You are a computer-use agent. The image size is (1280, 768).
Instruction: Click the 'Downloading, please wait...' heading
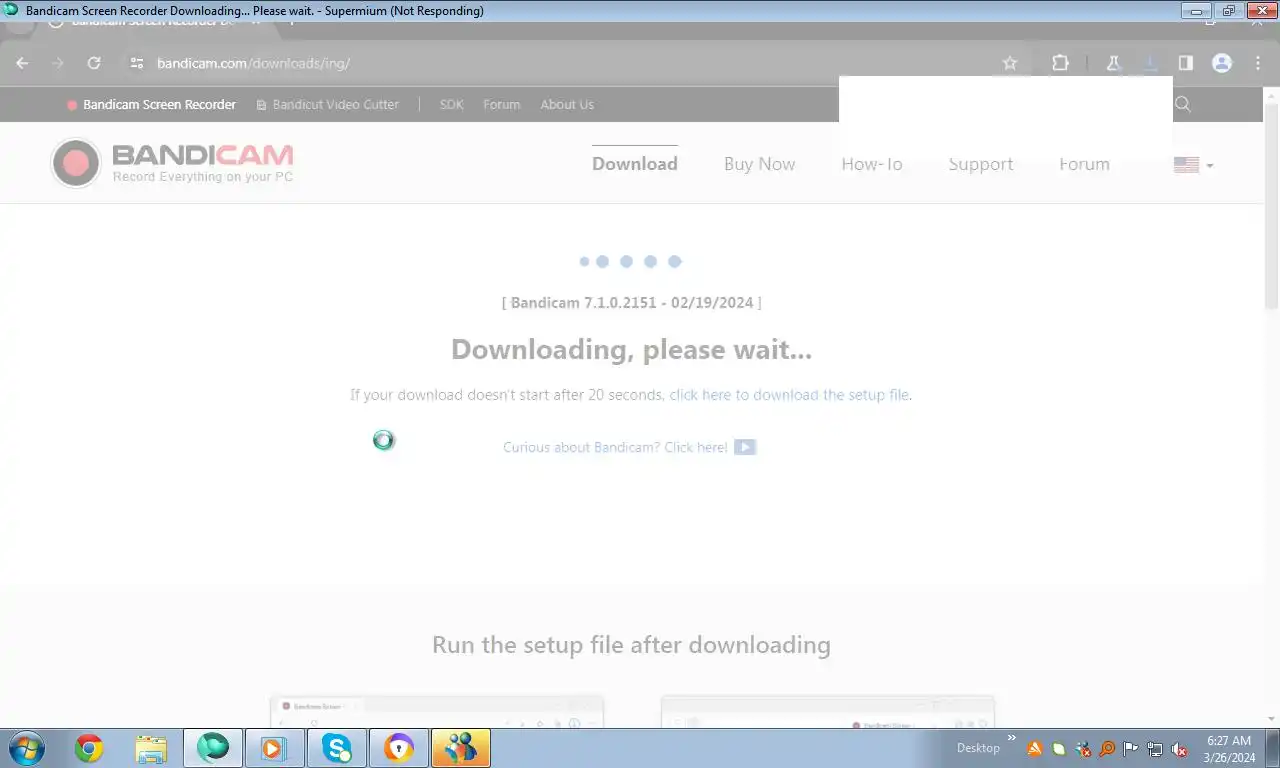631,349
